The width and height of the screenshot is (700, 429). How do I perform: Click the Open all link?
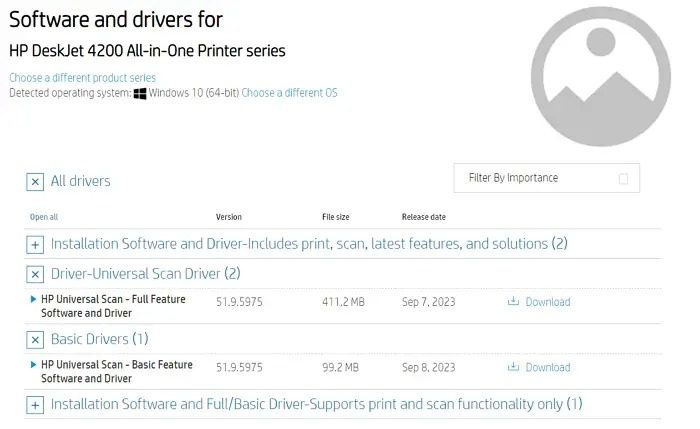pyautogui.click(x=44, y=217)
